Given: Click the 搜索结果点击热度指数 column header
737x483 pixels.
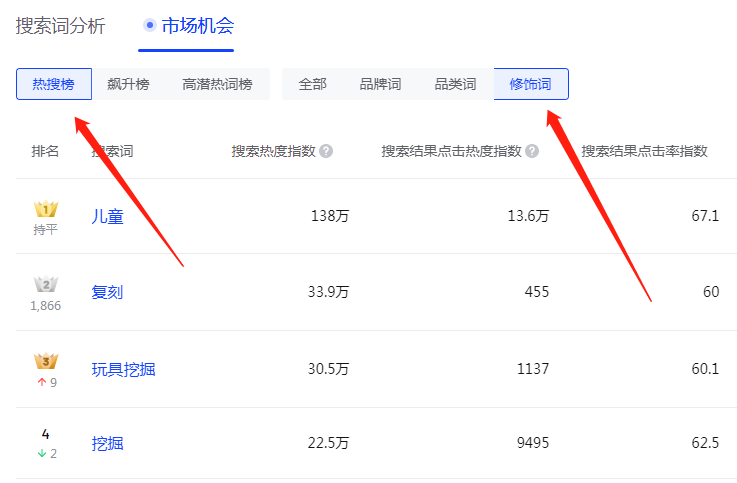Looking at the screenshot, I should click(x=451, y=151).
